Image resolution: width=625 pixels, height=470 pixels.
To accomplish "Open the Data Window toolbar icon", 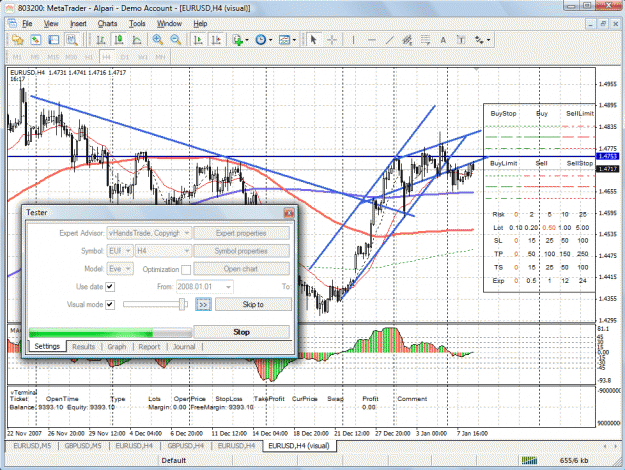I will click(x=54, y=40).
